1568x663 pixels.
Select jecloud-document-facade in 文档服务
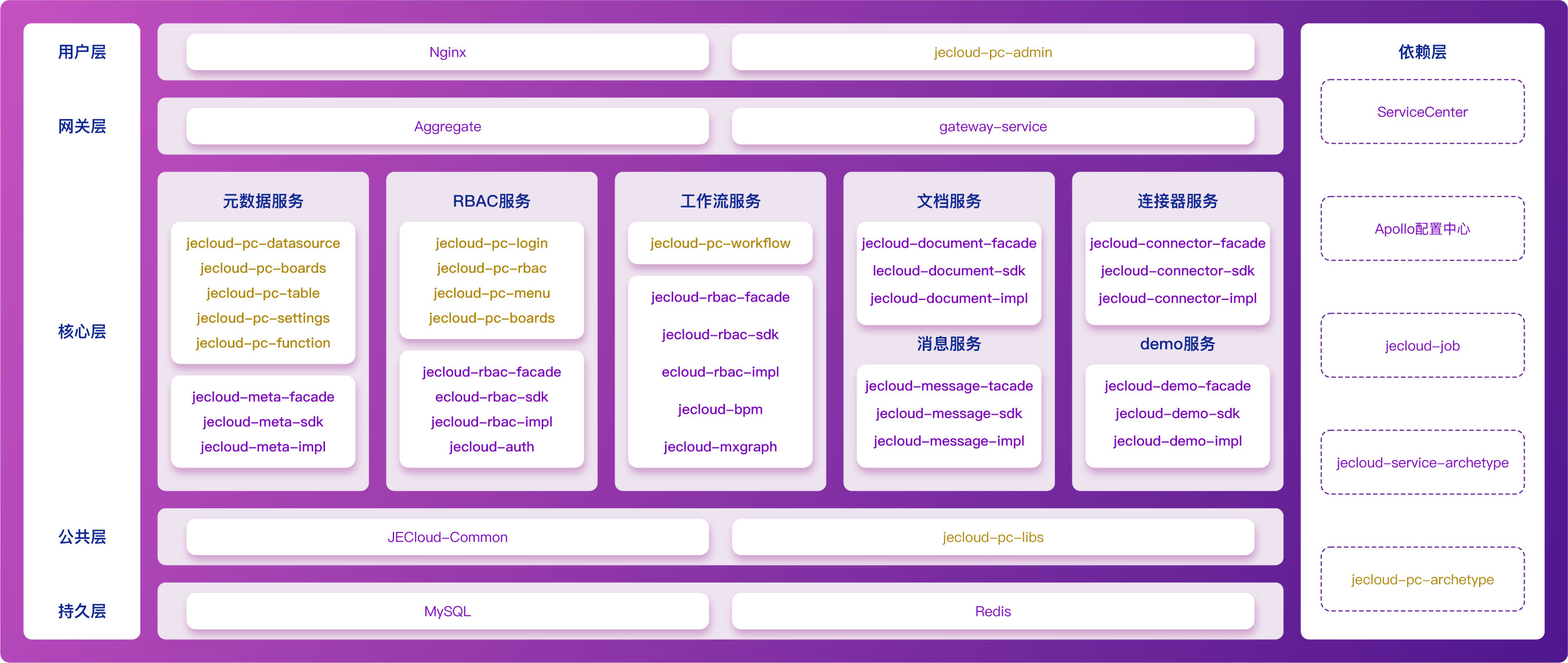[948, 243]
